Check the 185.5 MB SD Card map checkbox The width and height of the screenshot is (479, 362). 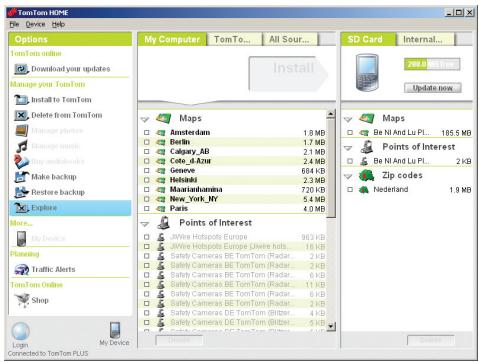[x=350, y=133]
